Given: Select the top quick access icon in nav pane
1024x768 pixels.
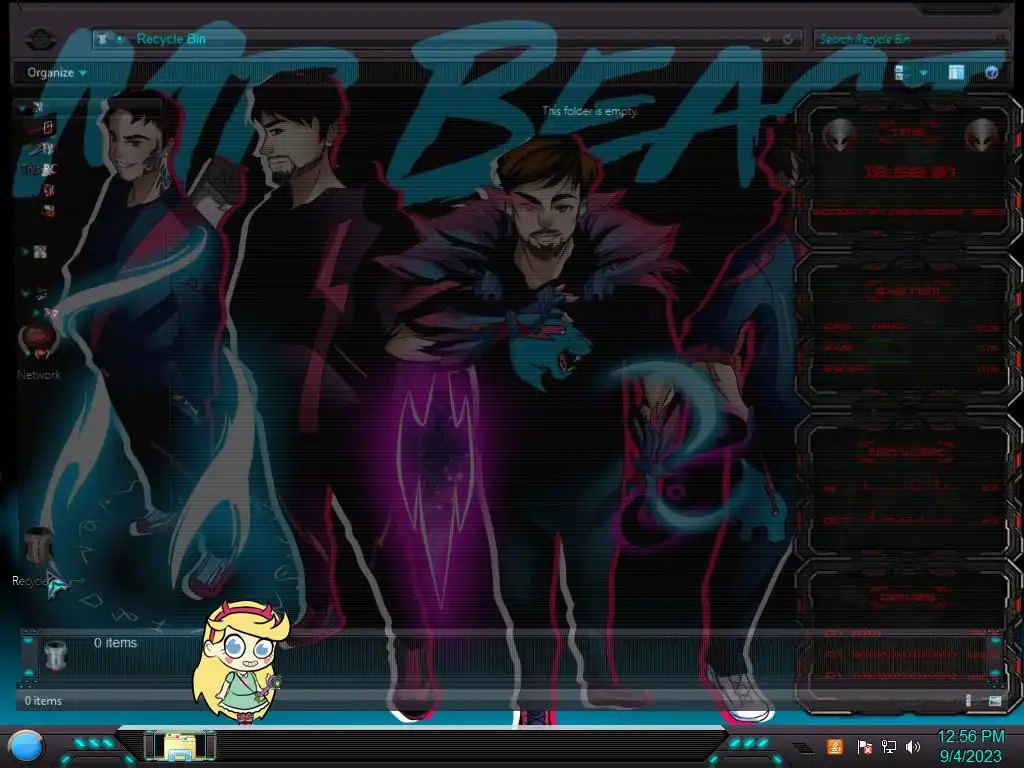Looking at the screenshot, I should coord(39,106).
